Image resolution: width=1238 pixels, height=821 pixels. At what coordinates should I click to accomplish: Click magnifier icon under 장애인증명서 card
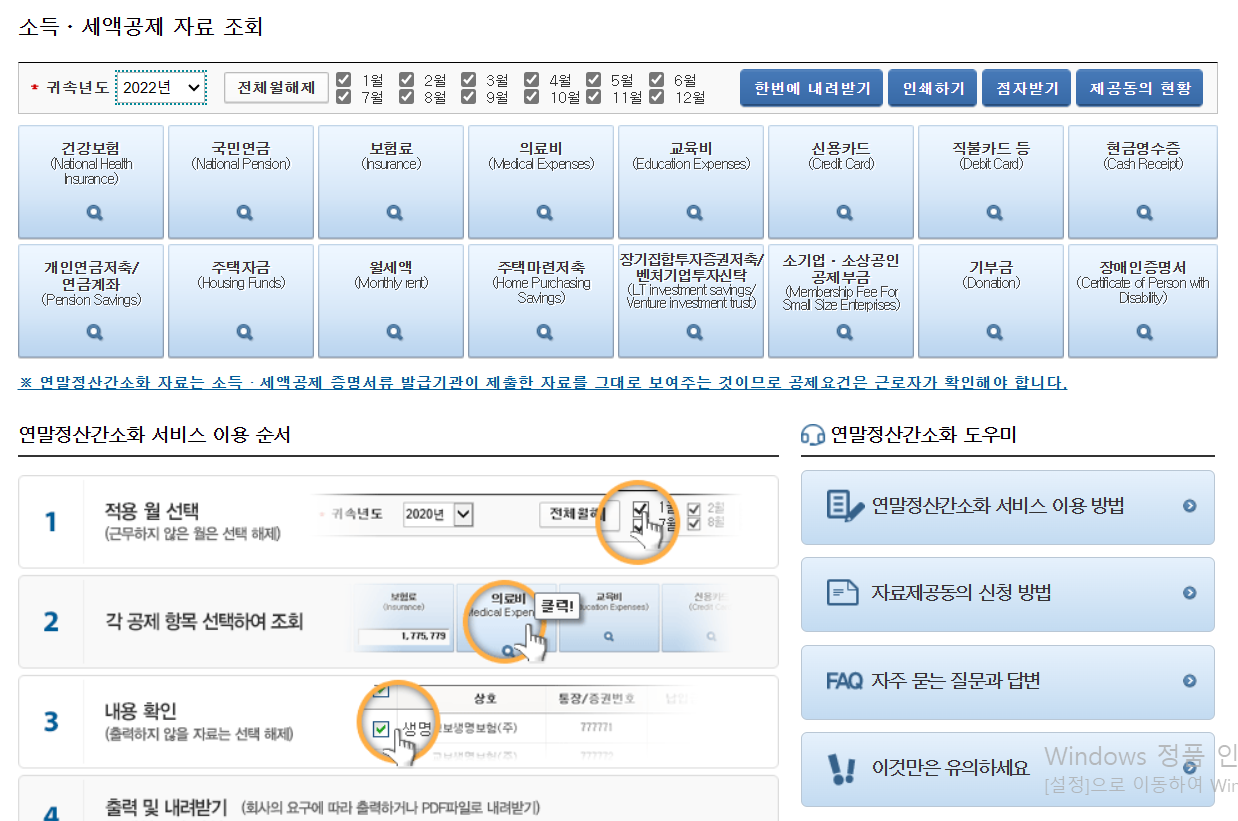tap(1144, 333)
